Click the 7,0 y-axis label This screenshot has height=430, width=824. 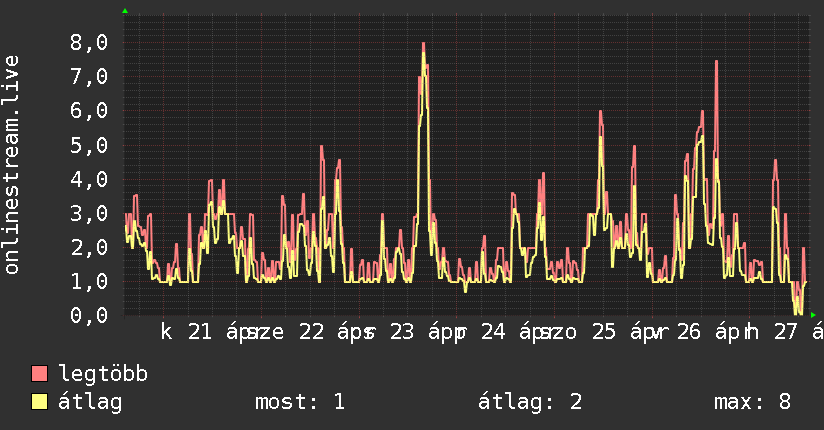point(89,77)
